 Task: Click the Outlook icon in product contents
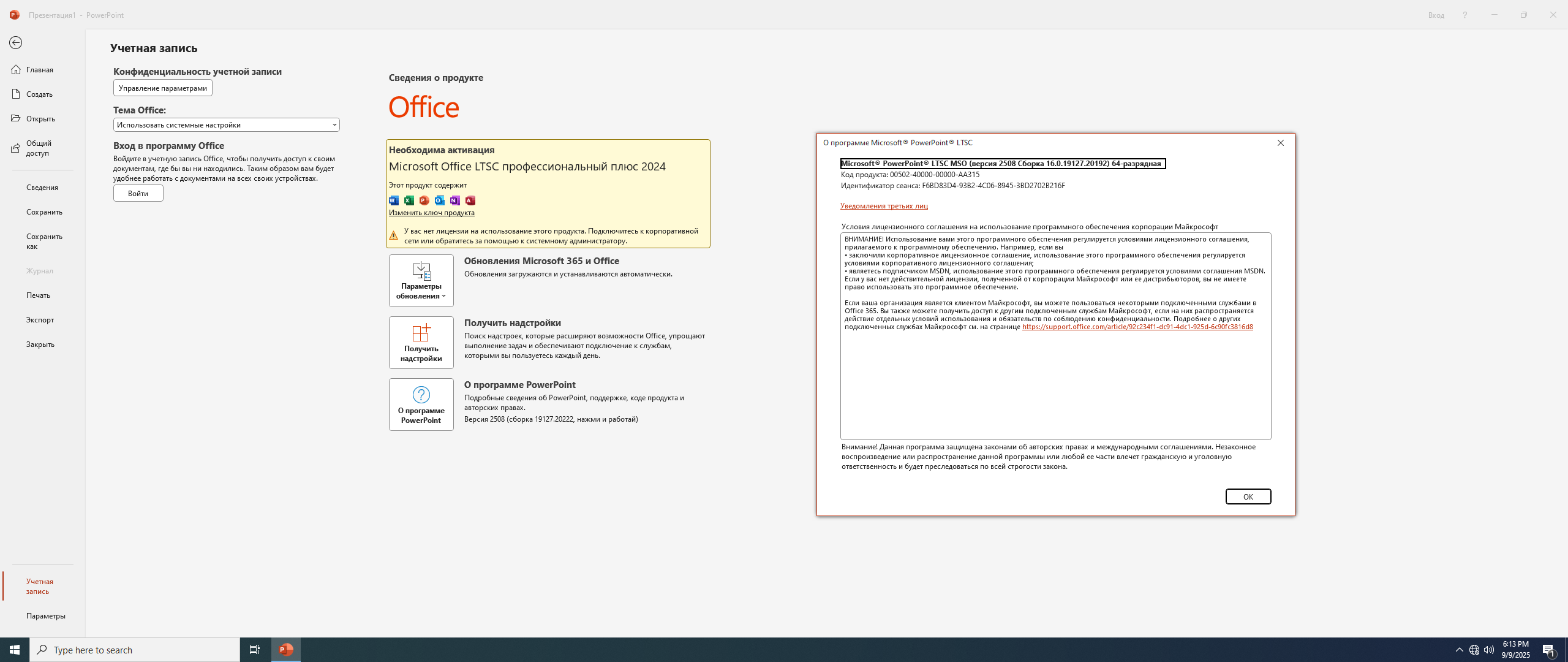click(x=440, y=200)
